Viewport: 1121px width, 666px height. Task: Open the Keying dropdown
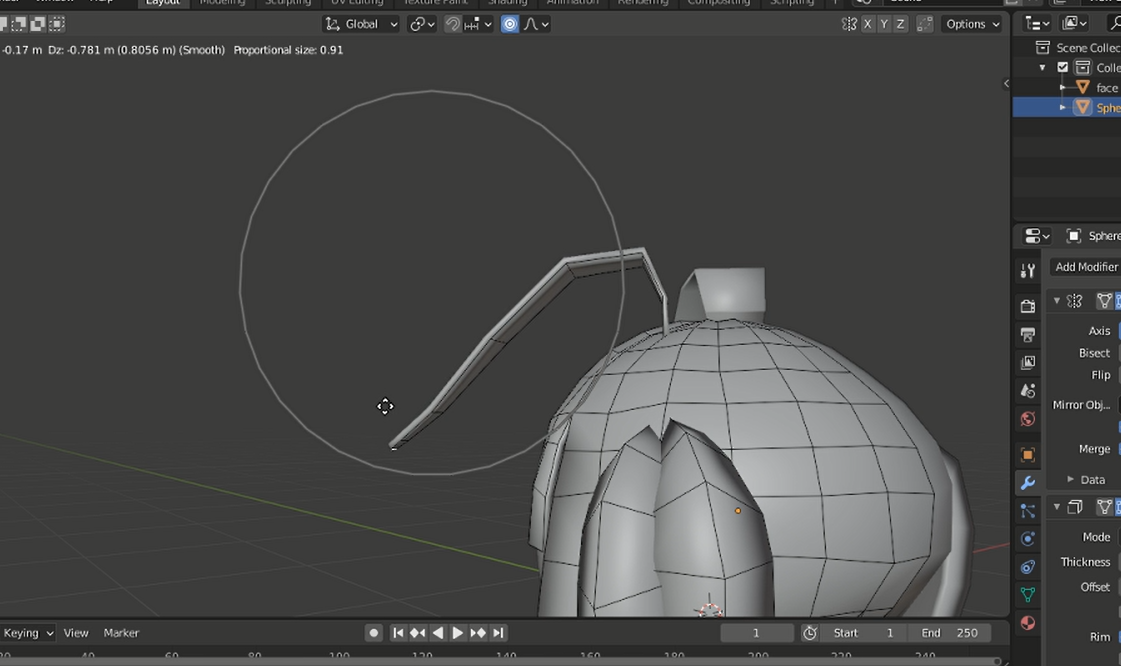27,633
